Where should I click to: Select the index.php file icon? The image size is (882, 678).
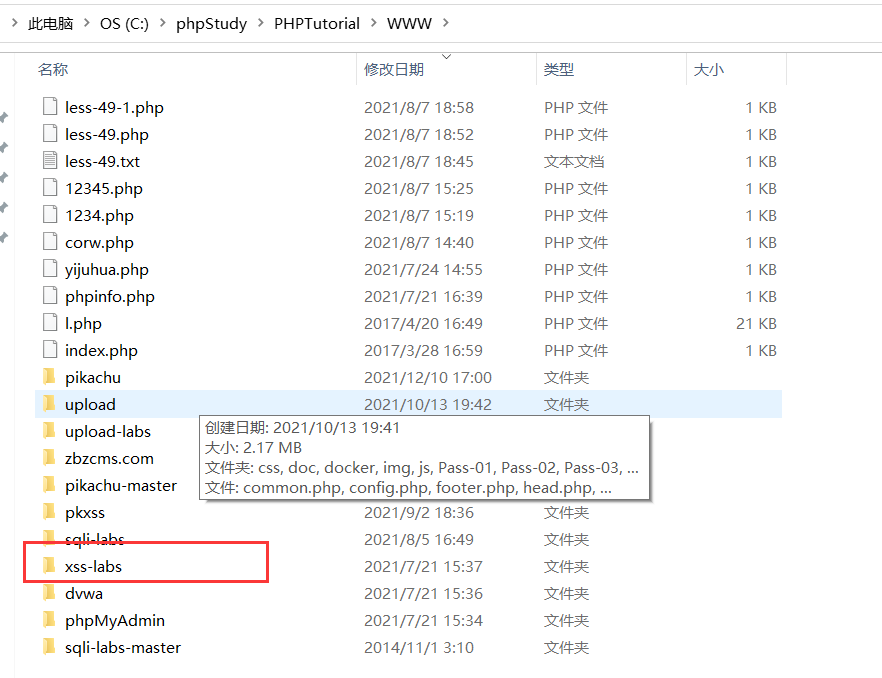click(x=51, y=350)
